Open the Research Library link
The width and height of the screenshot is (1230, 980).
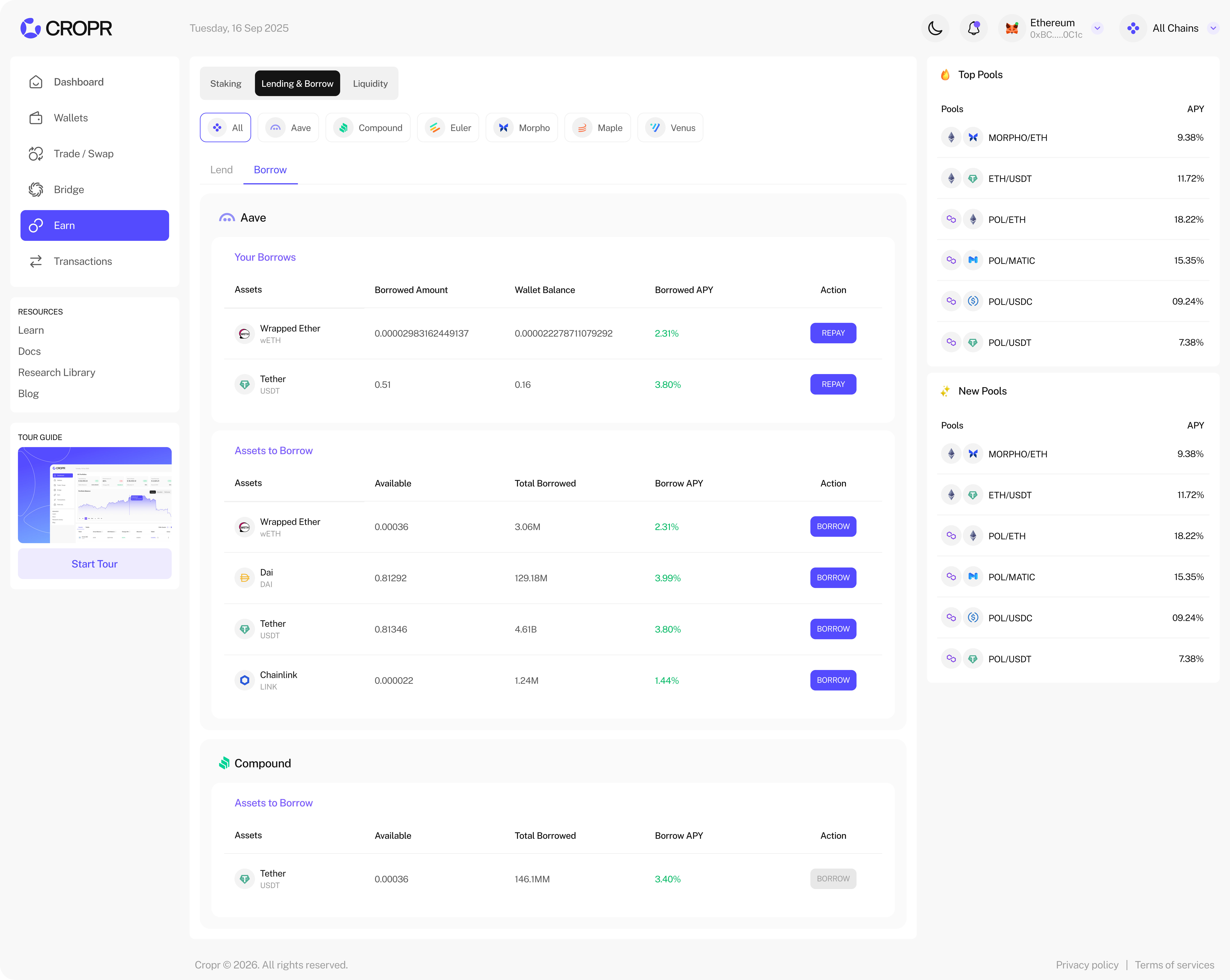(57, 372)
